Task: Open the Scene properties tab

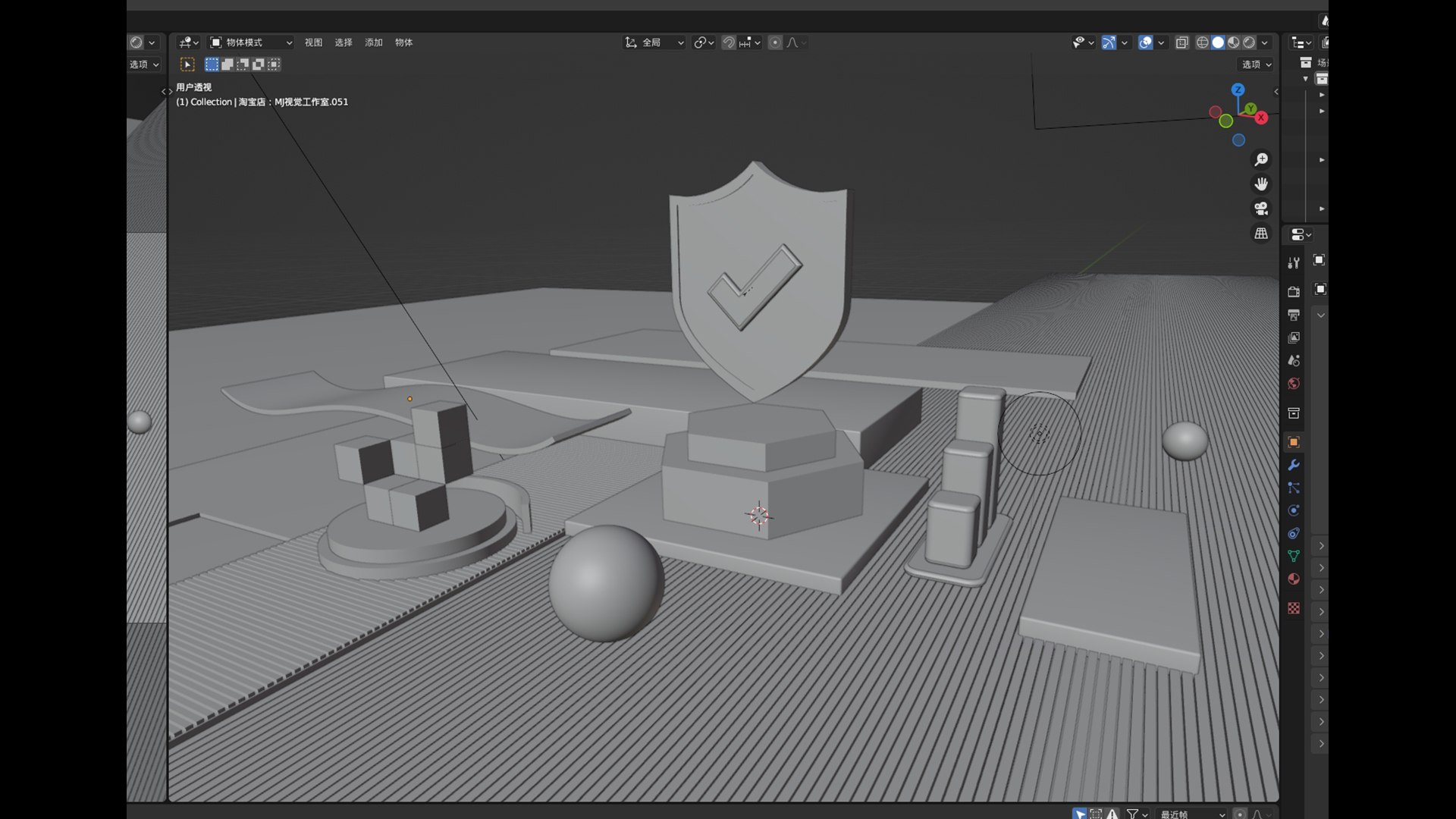Action: click(x=1294, y=360)
